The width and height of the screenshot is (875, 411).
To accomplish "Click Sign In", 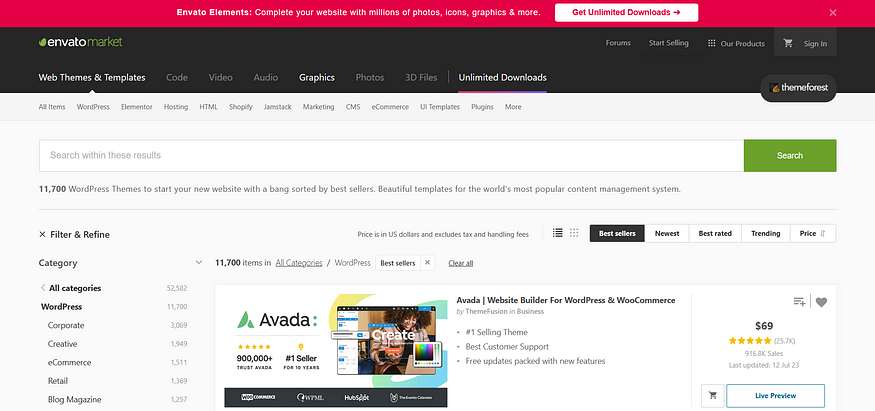I will point(815,43).
